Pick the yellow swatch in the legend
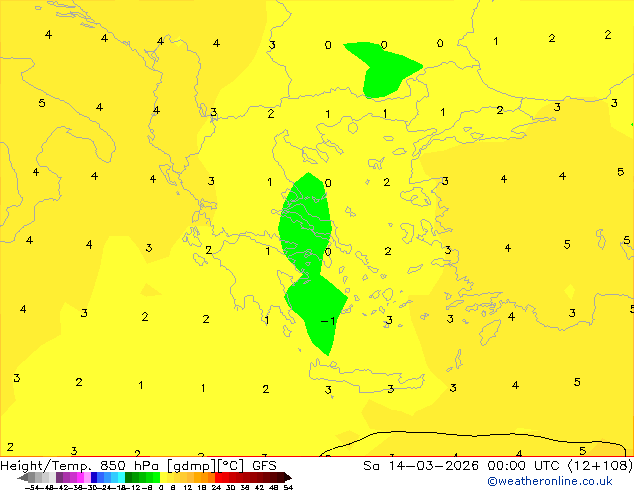The image size is (634, 490). pos(164,477)
